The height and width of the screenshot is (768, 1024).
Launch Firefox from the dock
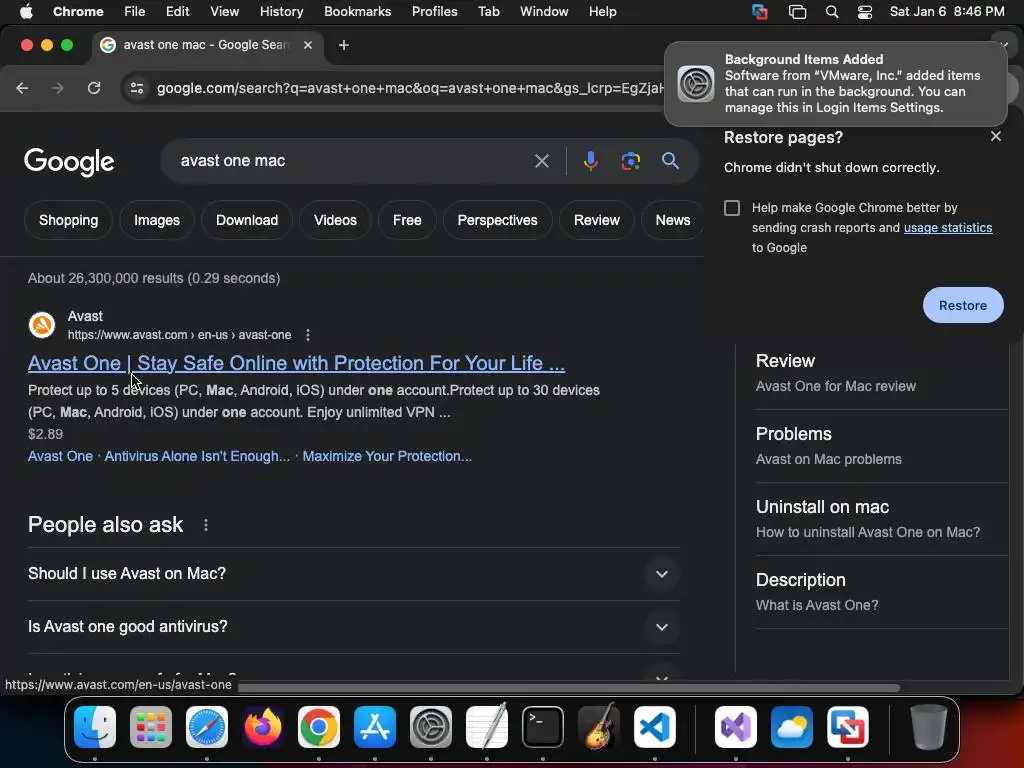pos(263,727)
